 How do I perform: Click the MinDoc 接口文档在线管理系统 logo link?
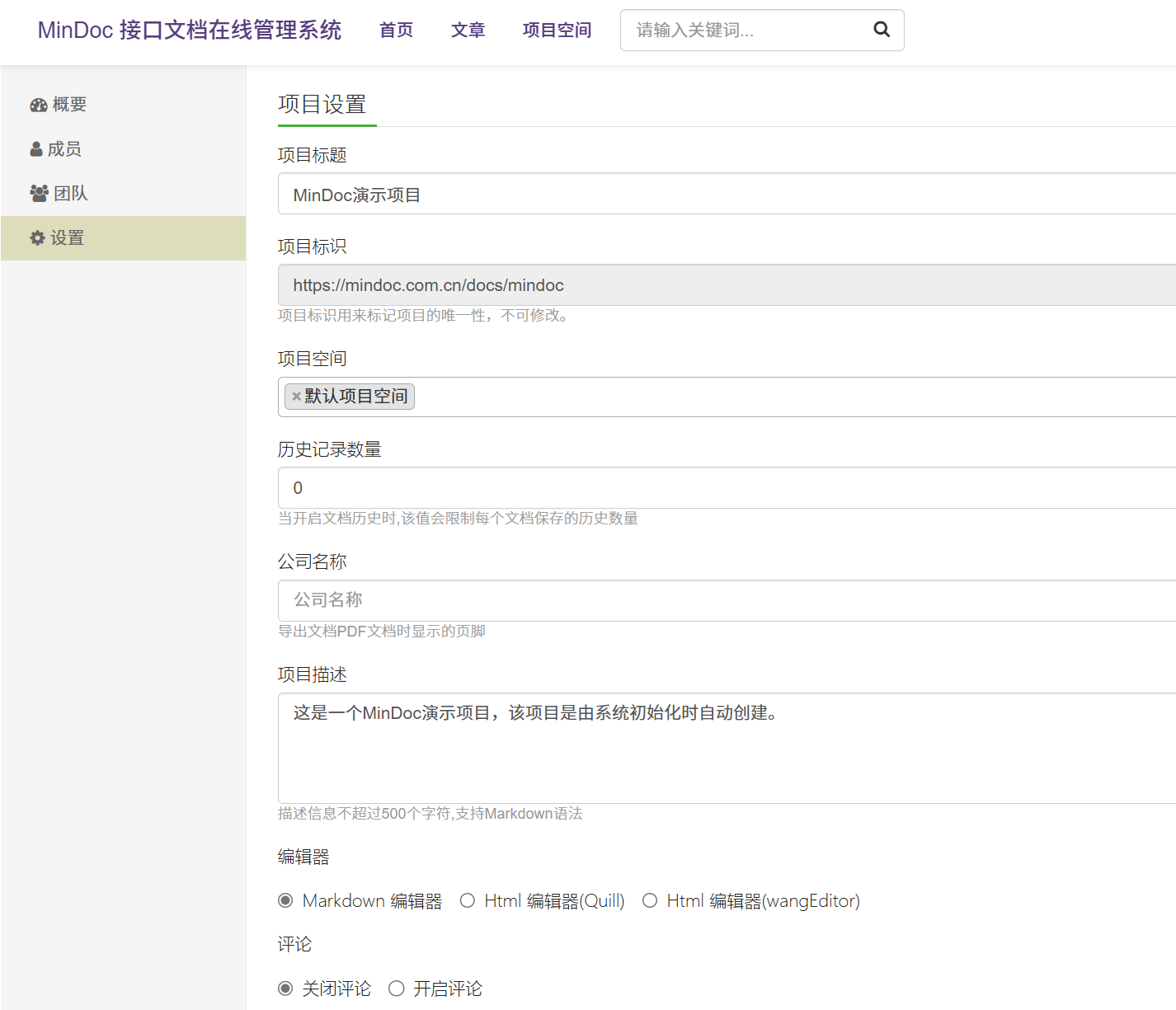190,31
